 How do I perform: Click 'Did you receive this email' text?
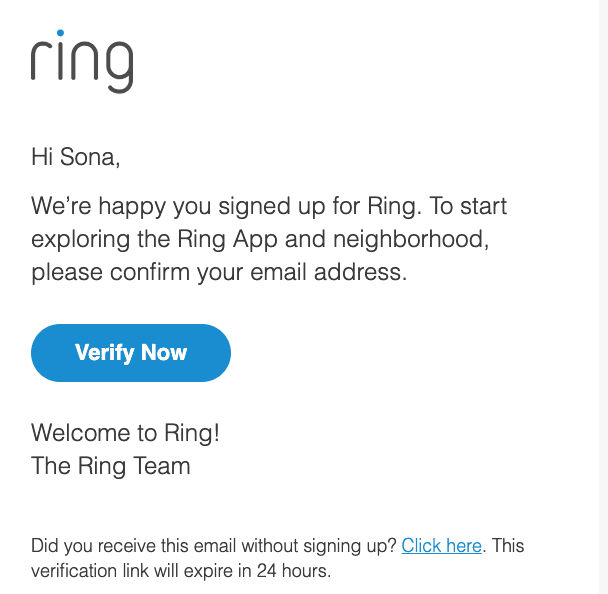(214, 546)
